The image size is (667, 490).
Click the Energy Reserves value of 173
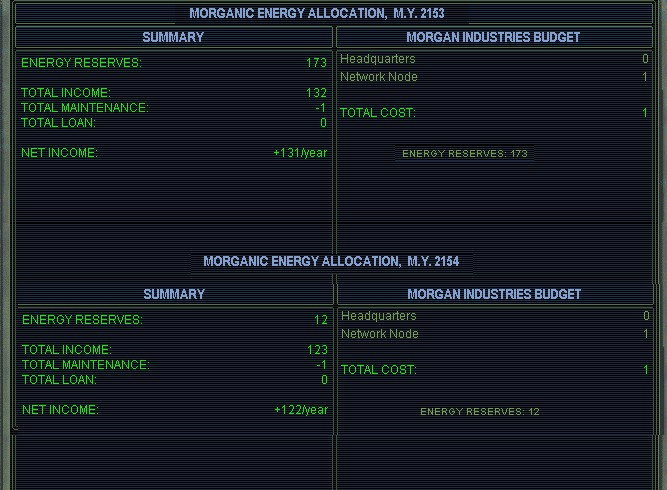pyautogui.click(x=316, y=63)
